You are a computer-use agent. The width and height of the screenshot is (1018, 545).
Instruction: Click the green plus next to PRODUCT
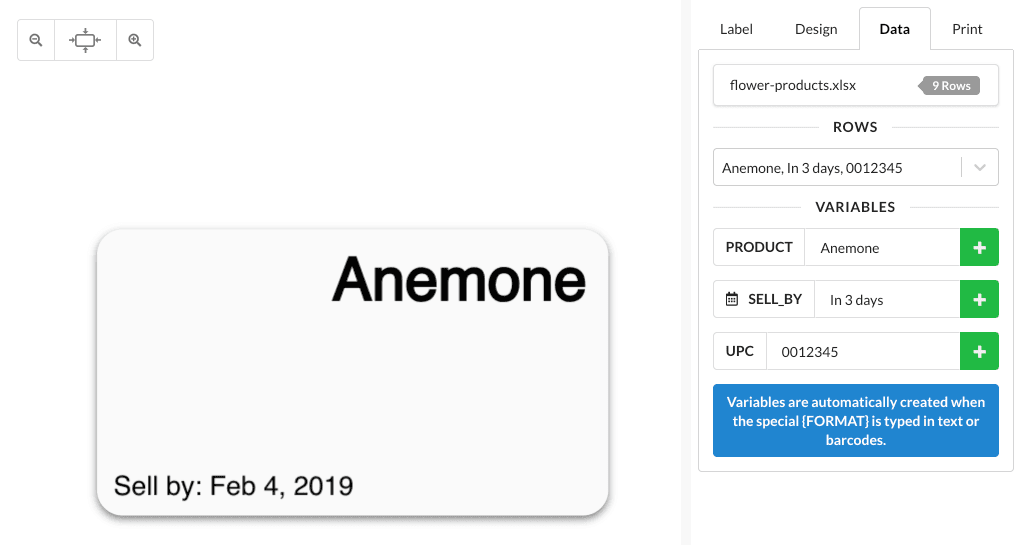pyautogui.click(x=979, y=247)
